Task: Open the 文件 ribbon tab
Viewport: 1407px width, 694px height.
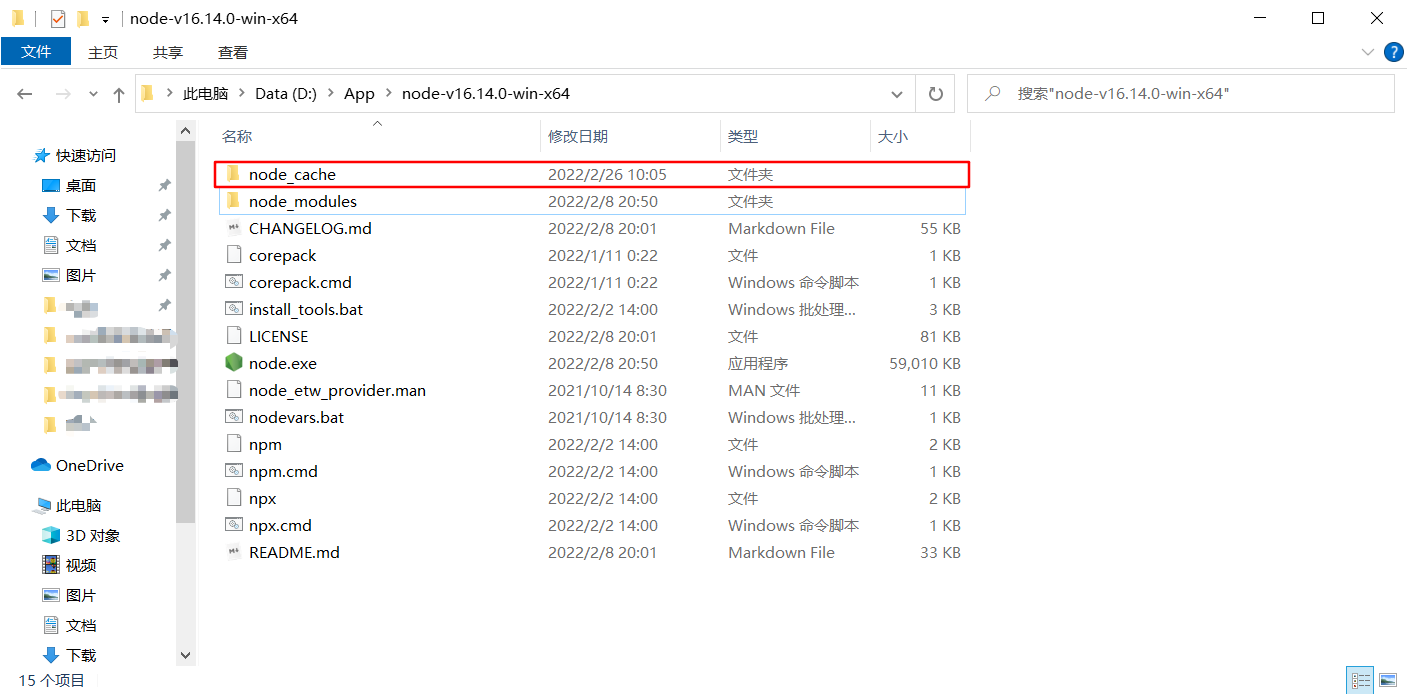Action: coord(36,52)
